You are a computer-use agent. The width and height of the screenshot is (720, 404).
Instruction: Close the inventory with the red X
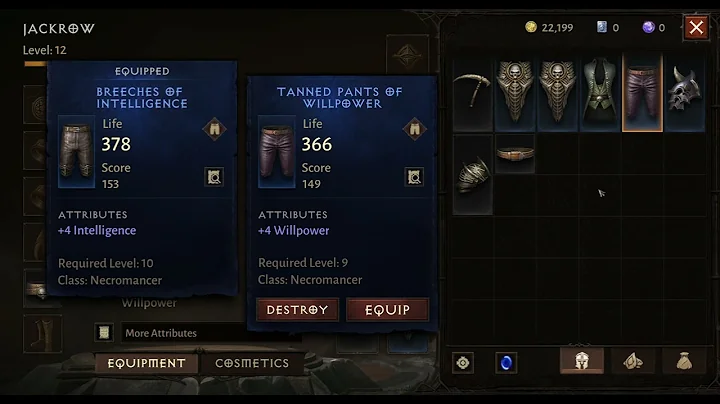pyautogui.click(x=696, y=28)
